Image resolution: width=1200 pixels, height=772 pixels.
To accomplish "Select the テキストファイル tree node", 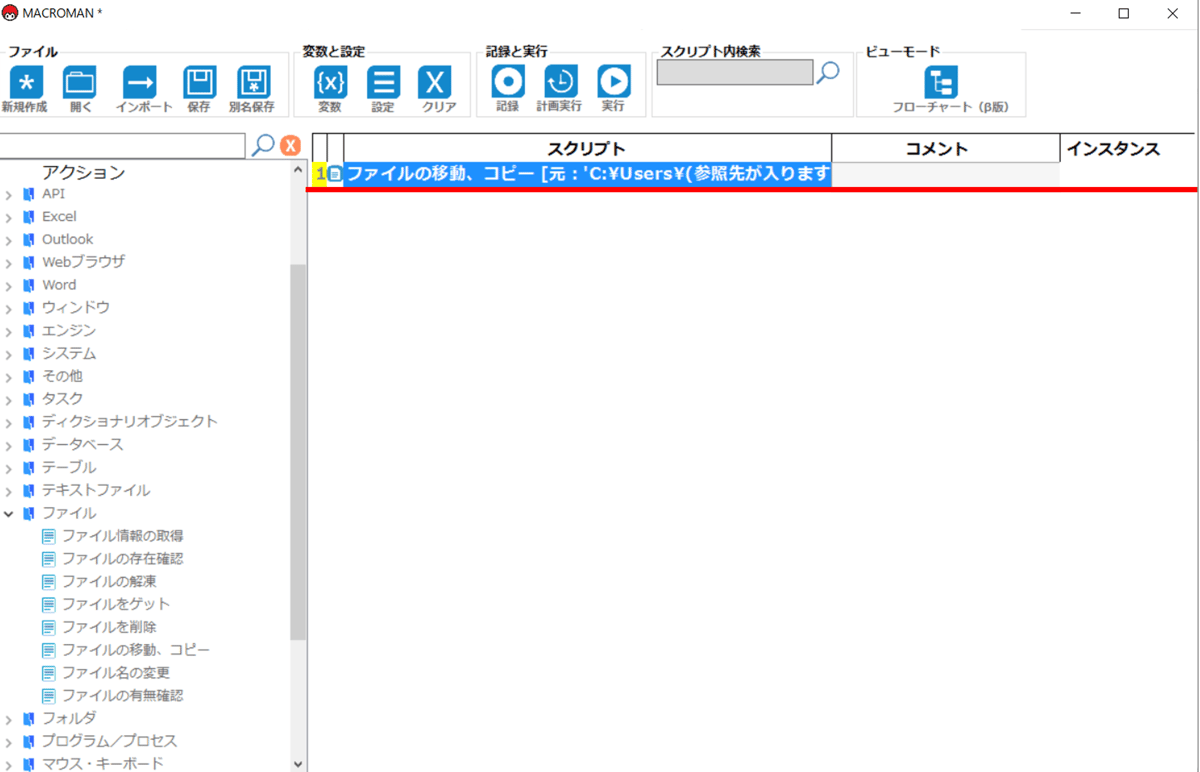I will tap(96, 490).
